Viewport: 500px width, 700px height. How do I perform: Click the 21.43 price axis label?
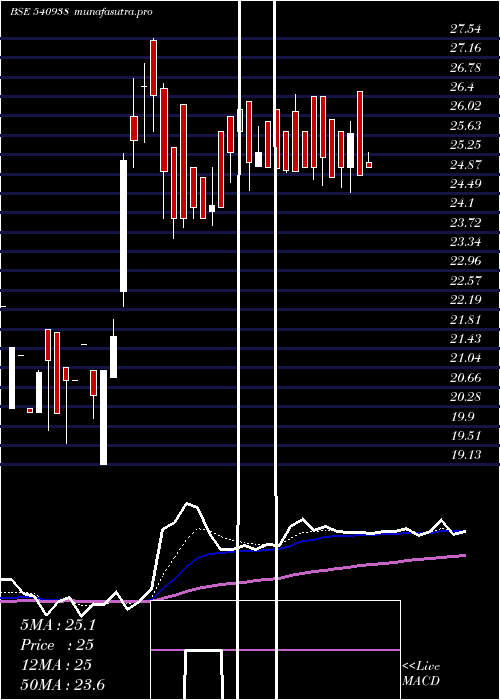tap(466, 339)
